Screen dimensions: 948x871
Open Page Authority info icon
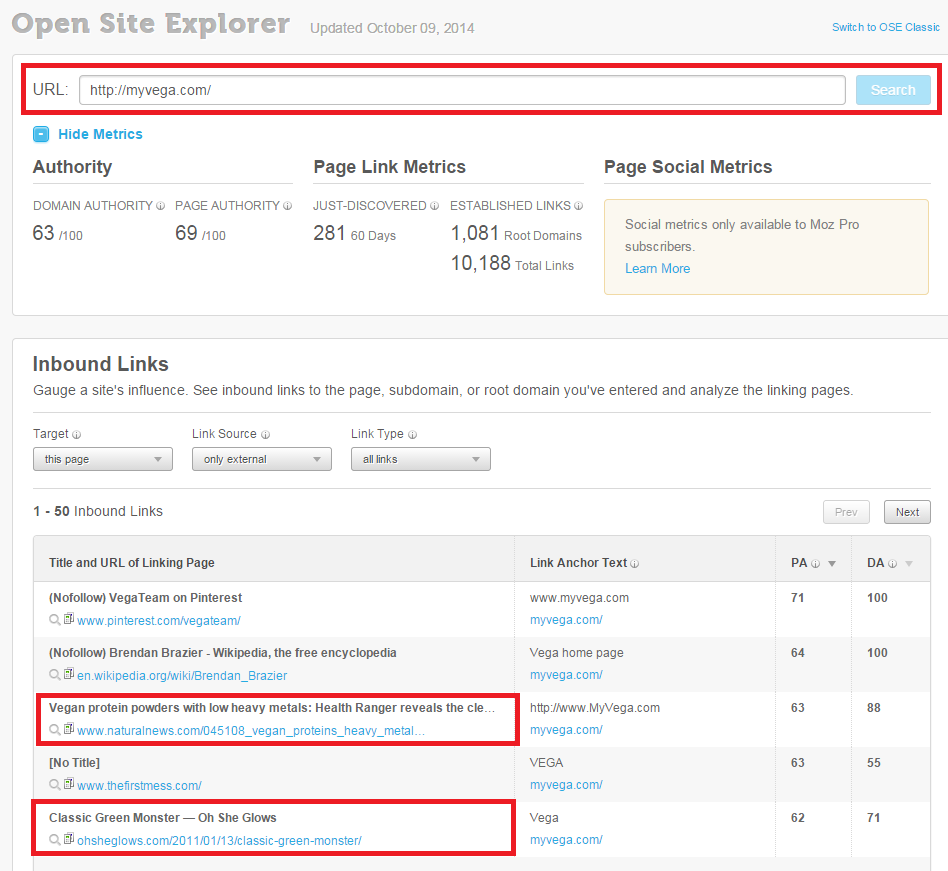[x=288, y=206]
